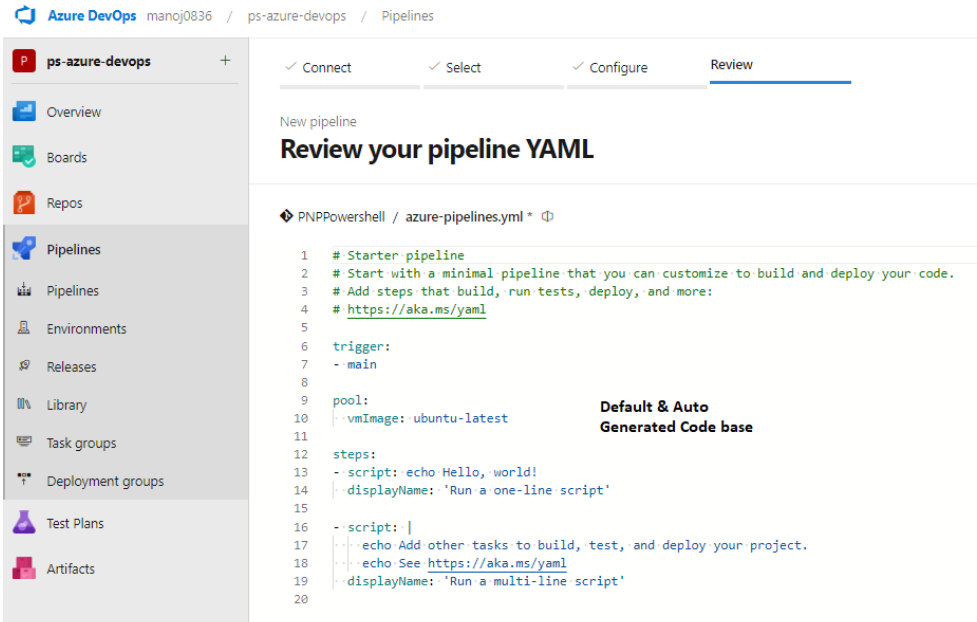Click the rename icon next to azure-pipelines.yml
Image resolution: width=977 pixels, height=622 pixels.
pos(547,216)
